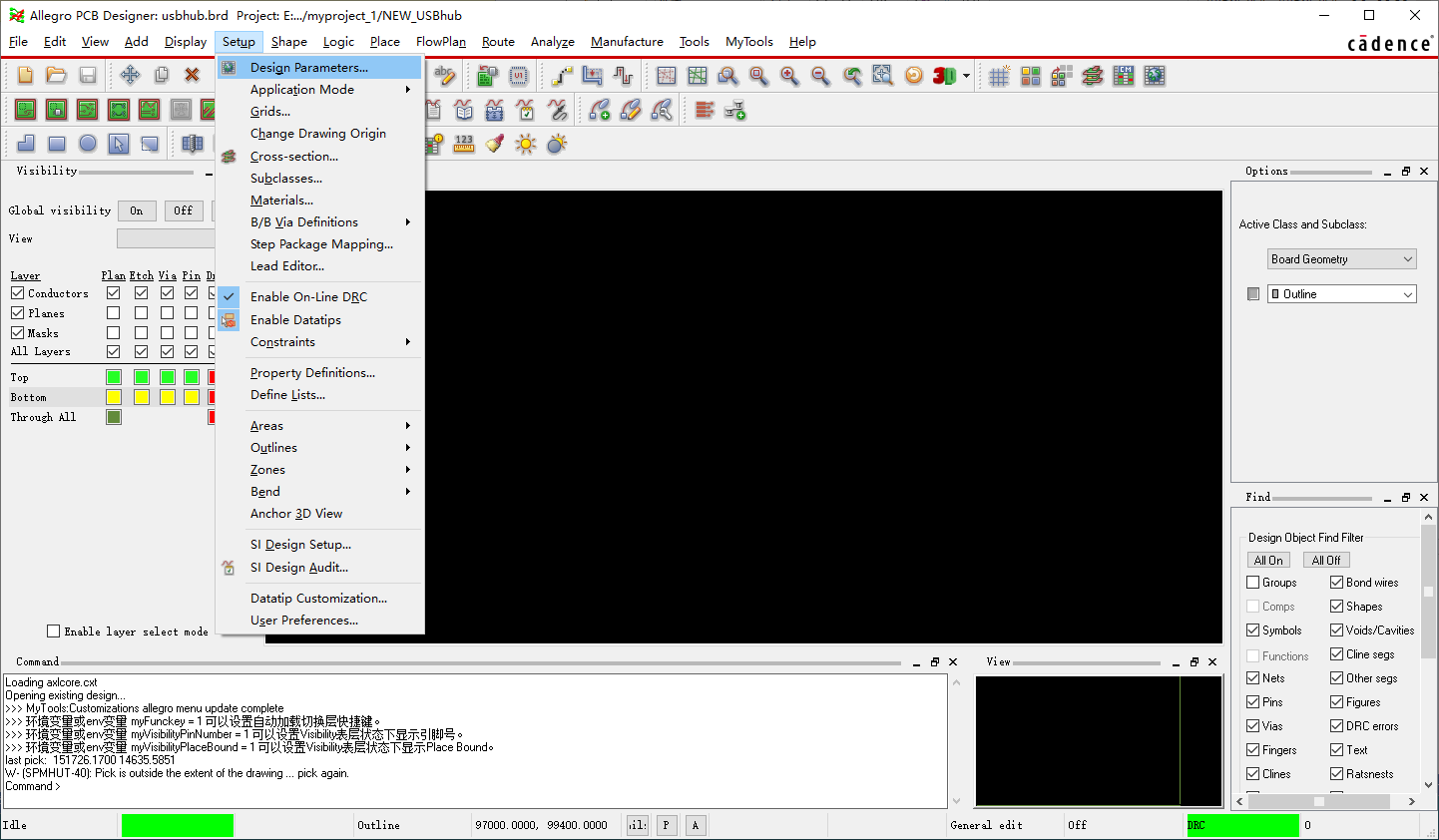1439x840 pixels.
Task: Uncheck the Symbols find filter
Action: (x=1252, y=630)
